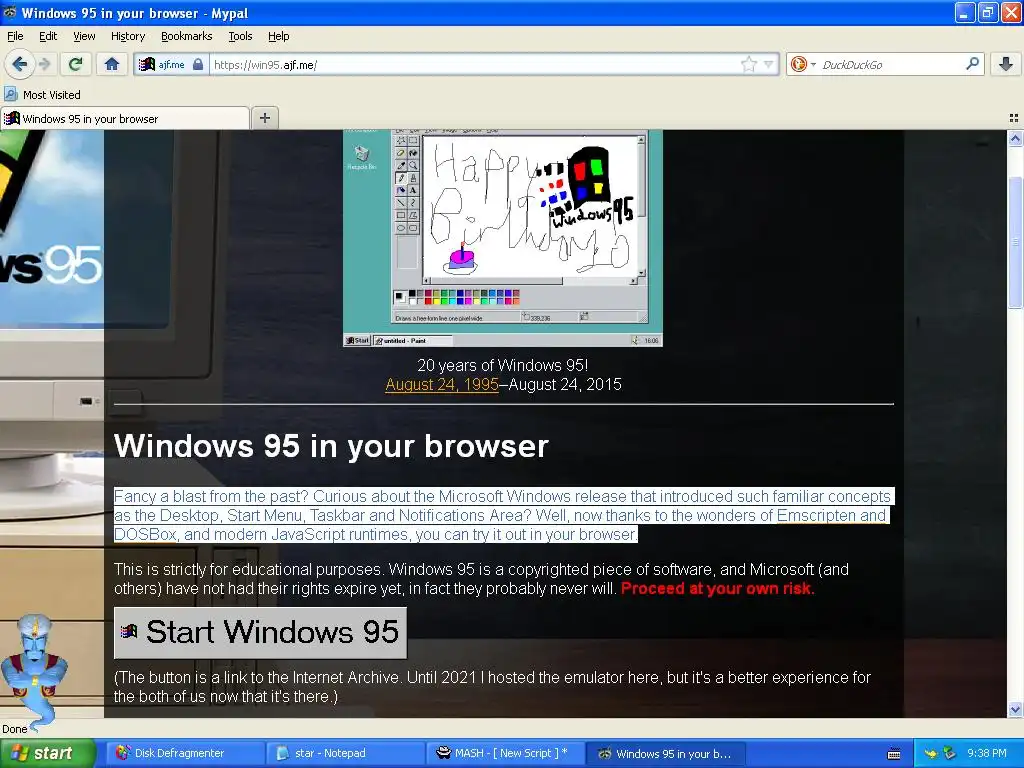The height and width of the screenshot is (768, 1024).
Task: Click the DOSBox link in the paragraph
Action: (146, 534)
